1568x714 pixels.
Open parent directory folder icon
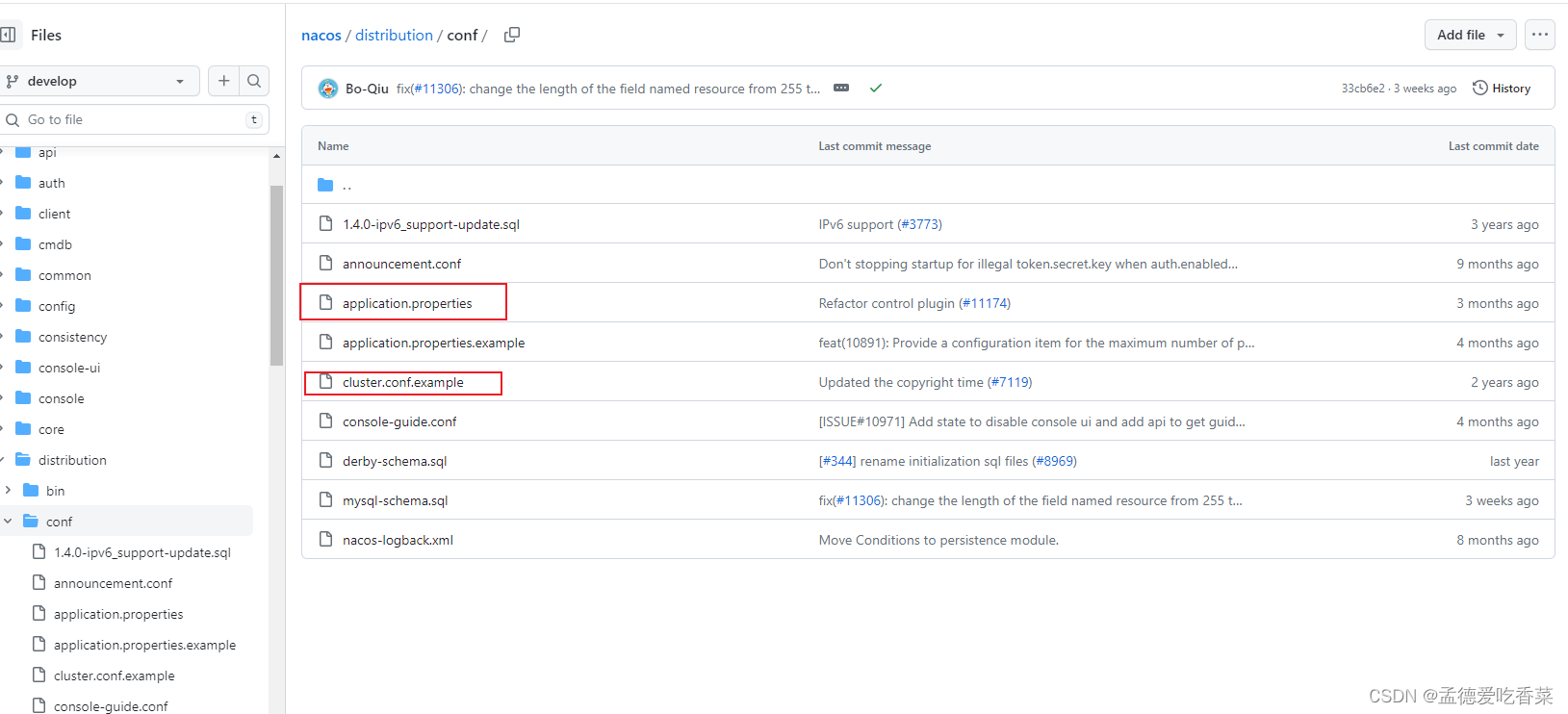point(325,185)
